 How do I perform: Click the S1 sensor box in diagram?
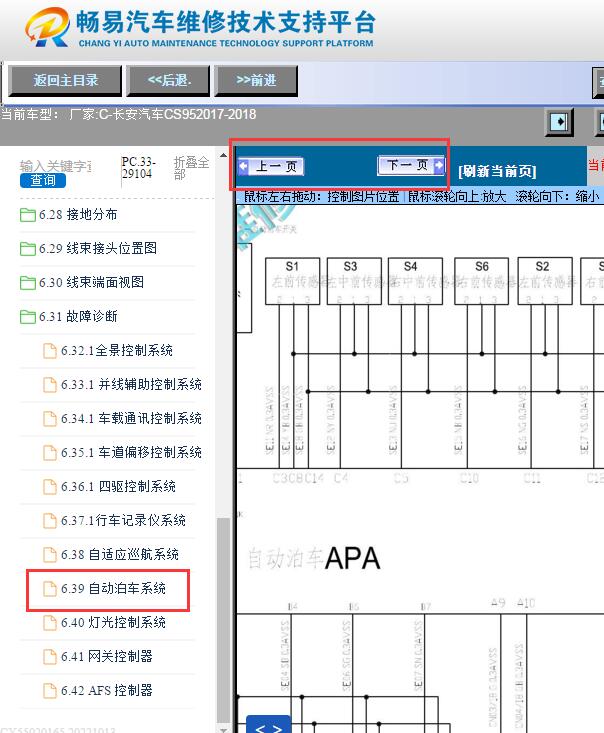click(293, 281)
